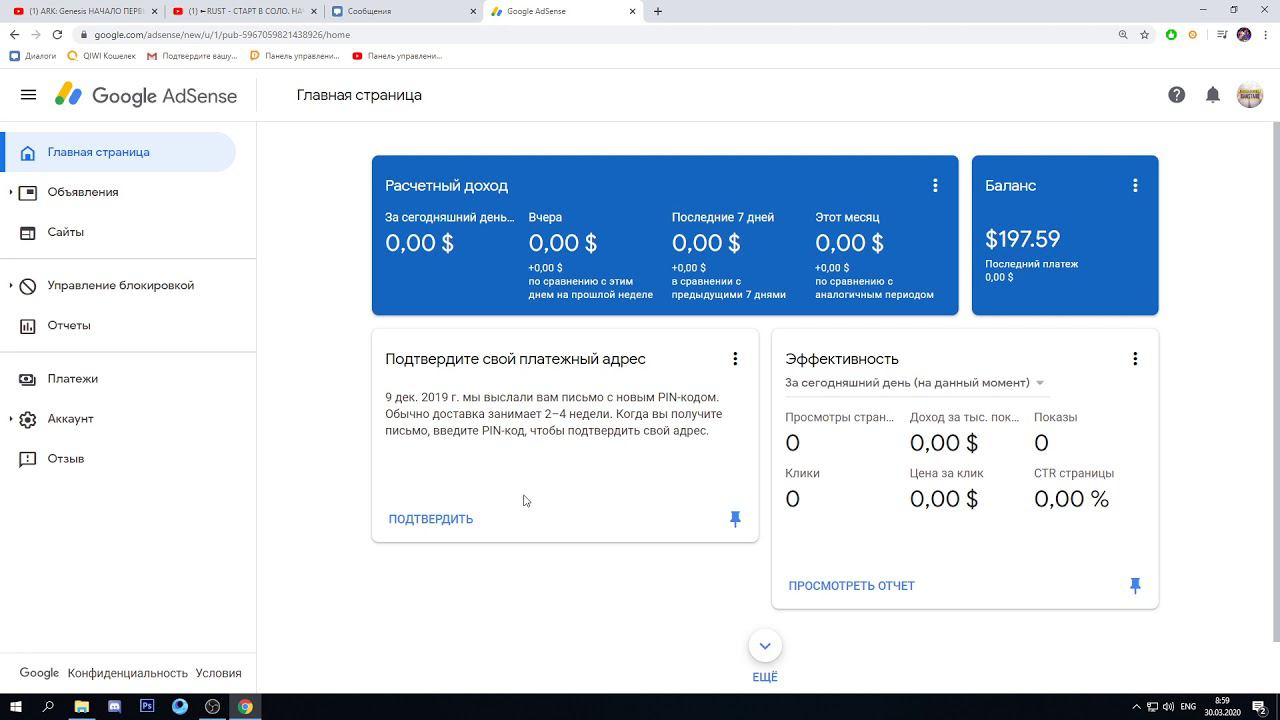Open options menu of Расчетный доход card

935,186
